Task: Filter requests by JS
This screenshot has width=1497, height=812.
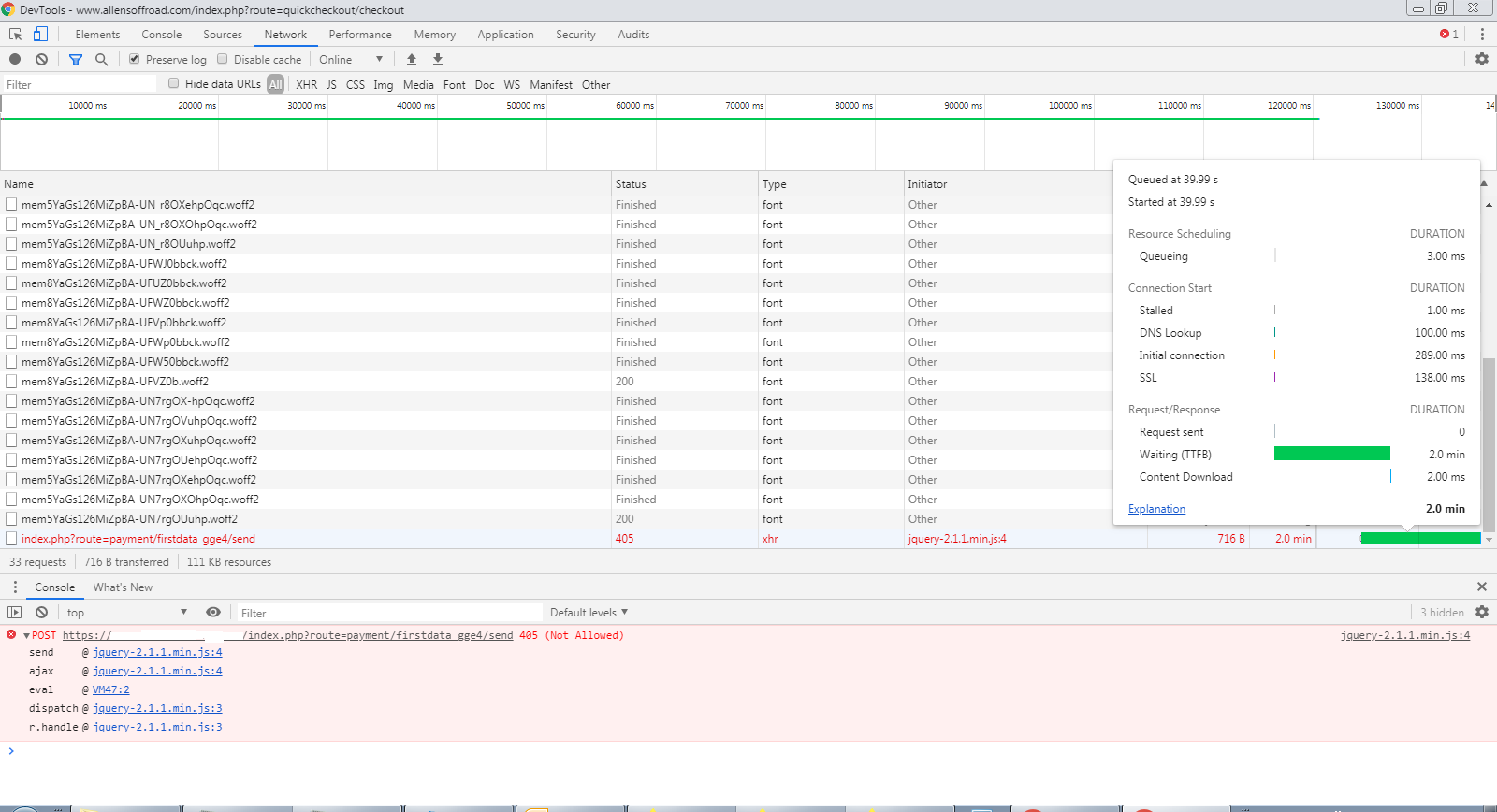Action: click(x=331, y=84)
